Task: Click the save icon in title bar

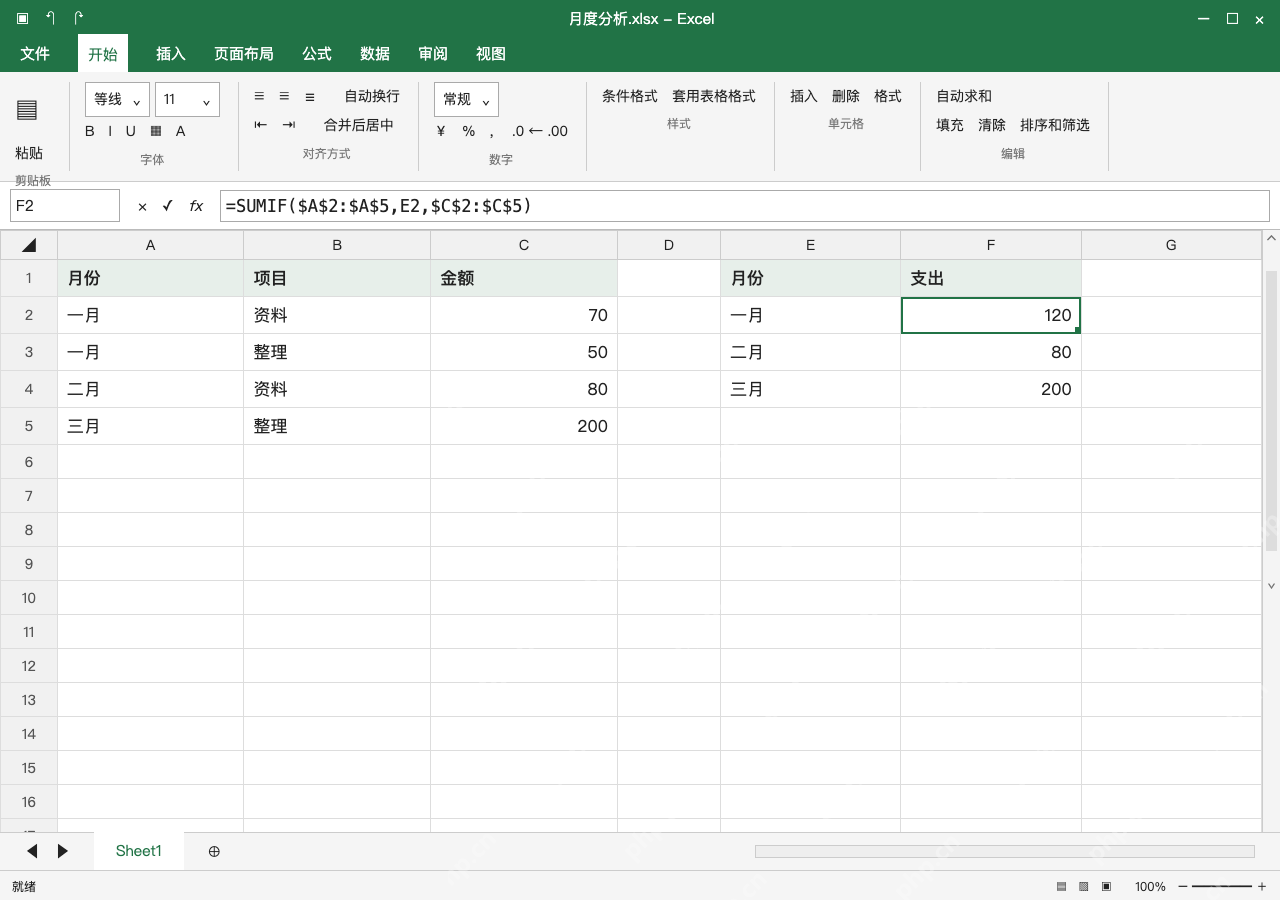Action: [23, 18]
